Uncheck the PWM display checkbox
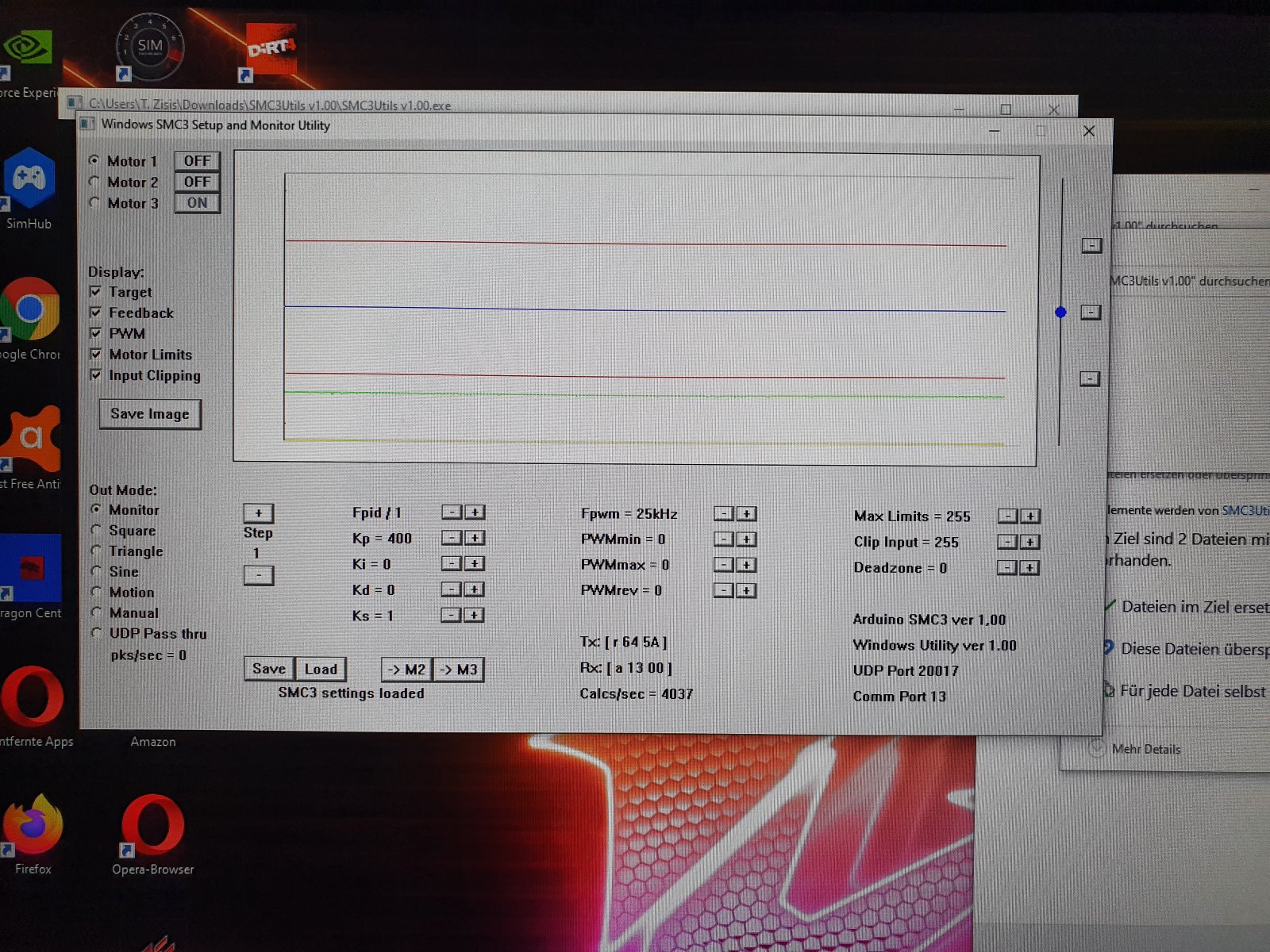This screenshot has width=1270, height=952. [x=96, y=333]
